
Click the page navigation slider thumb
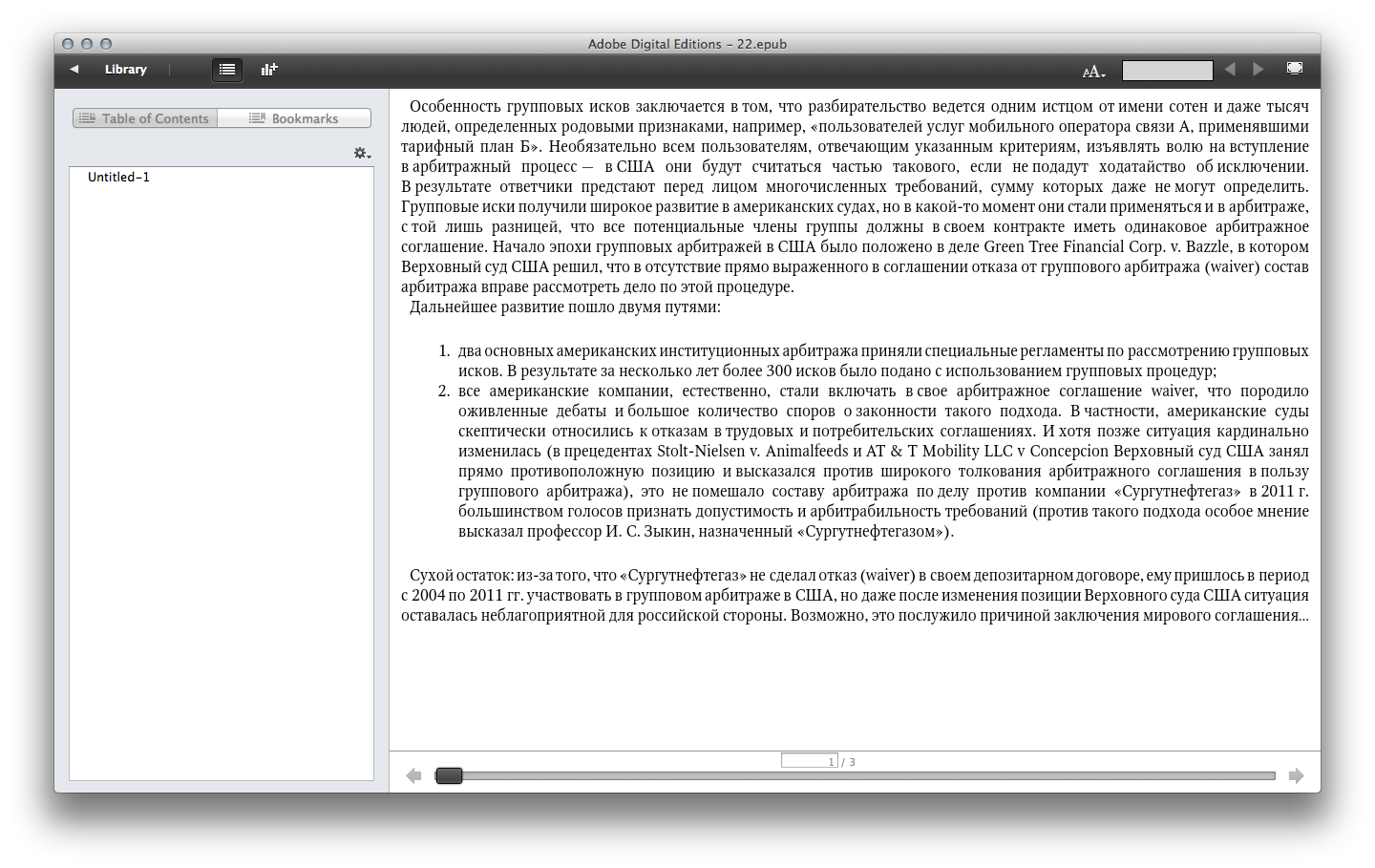pos(449,776)
